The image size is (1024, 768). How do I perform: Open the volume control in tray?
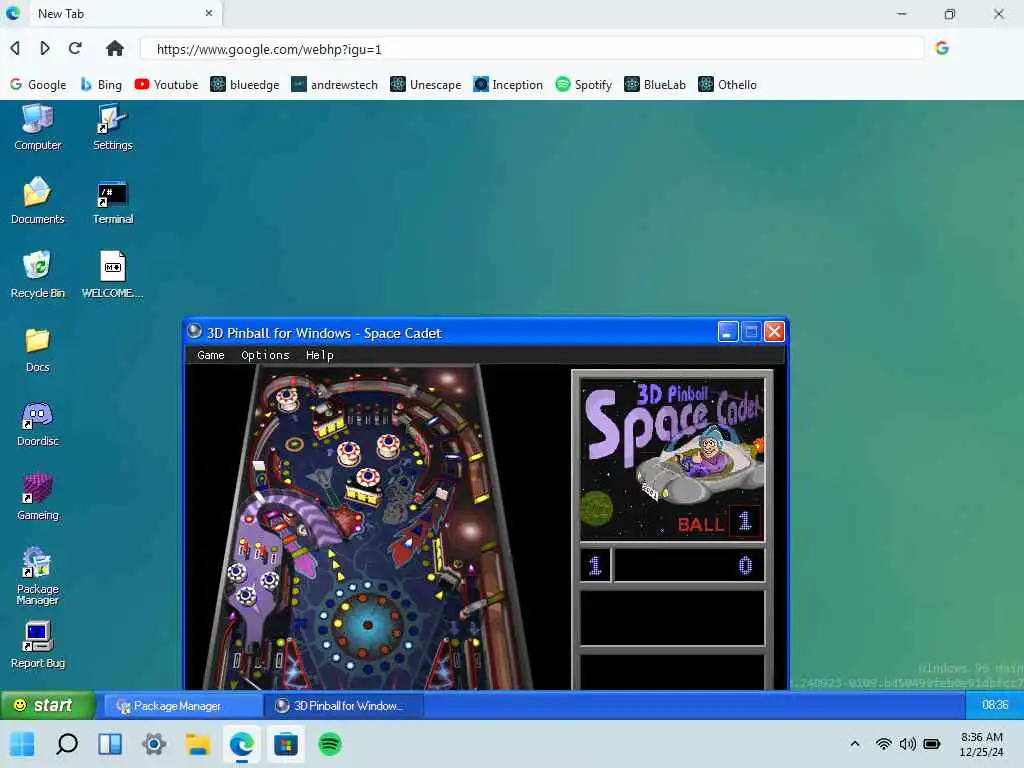click(x=908, y=744)
